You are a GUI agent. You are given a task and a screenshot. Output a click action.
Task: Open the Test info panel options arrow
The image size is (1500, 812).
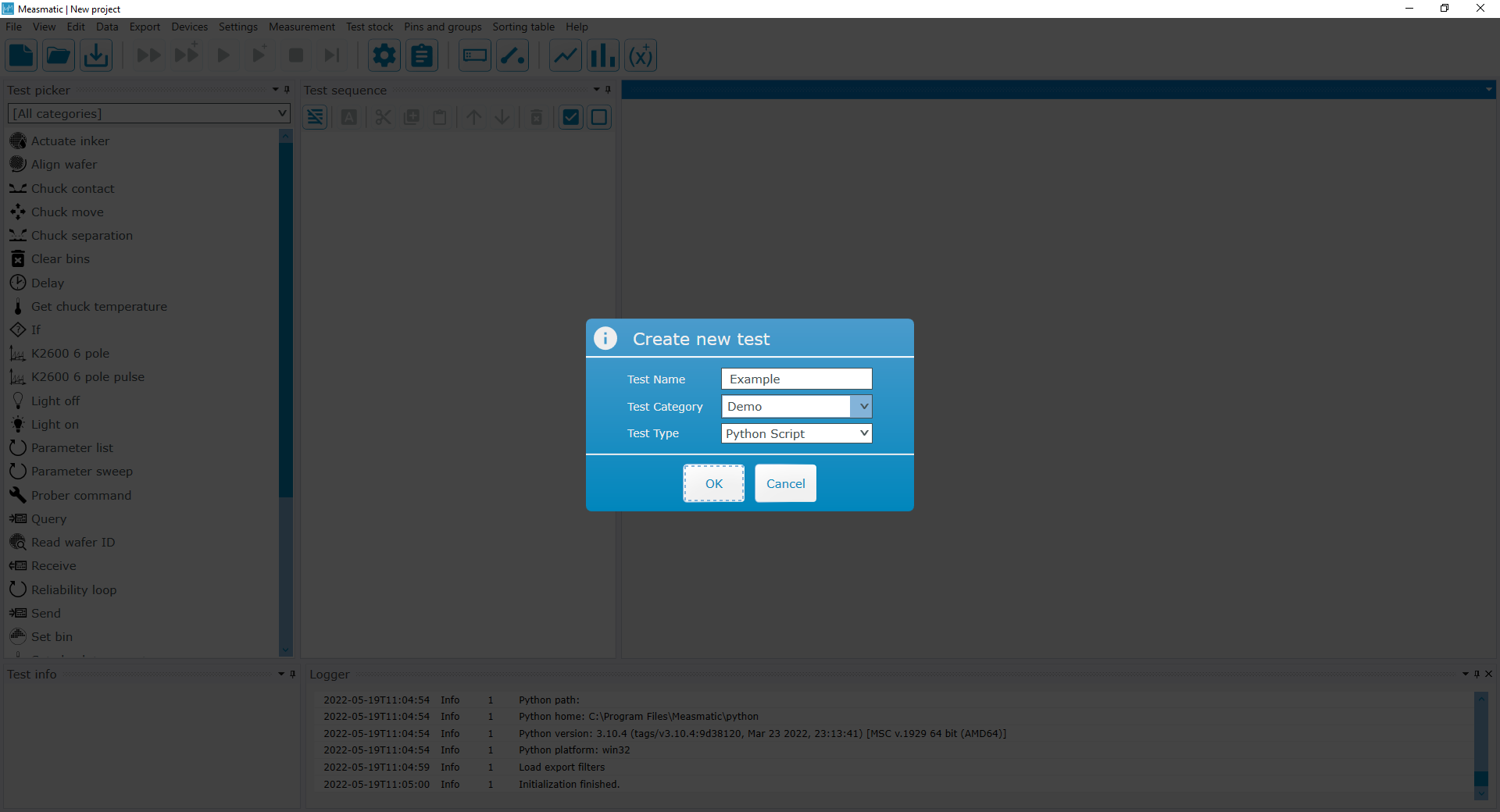point(281,674)
